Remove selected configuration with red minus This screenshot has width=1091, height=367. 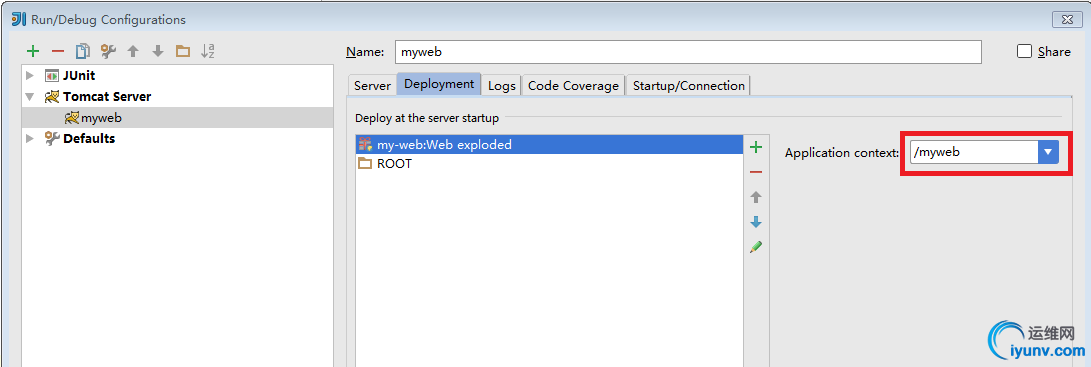[x=58, y=51]
